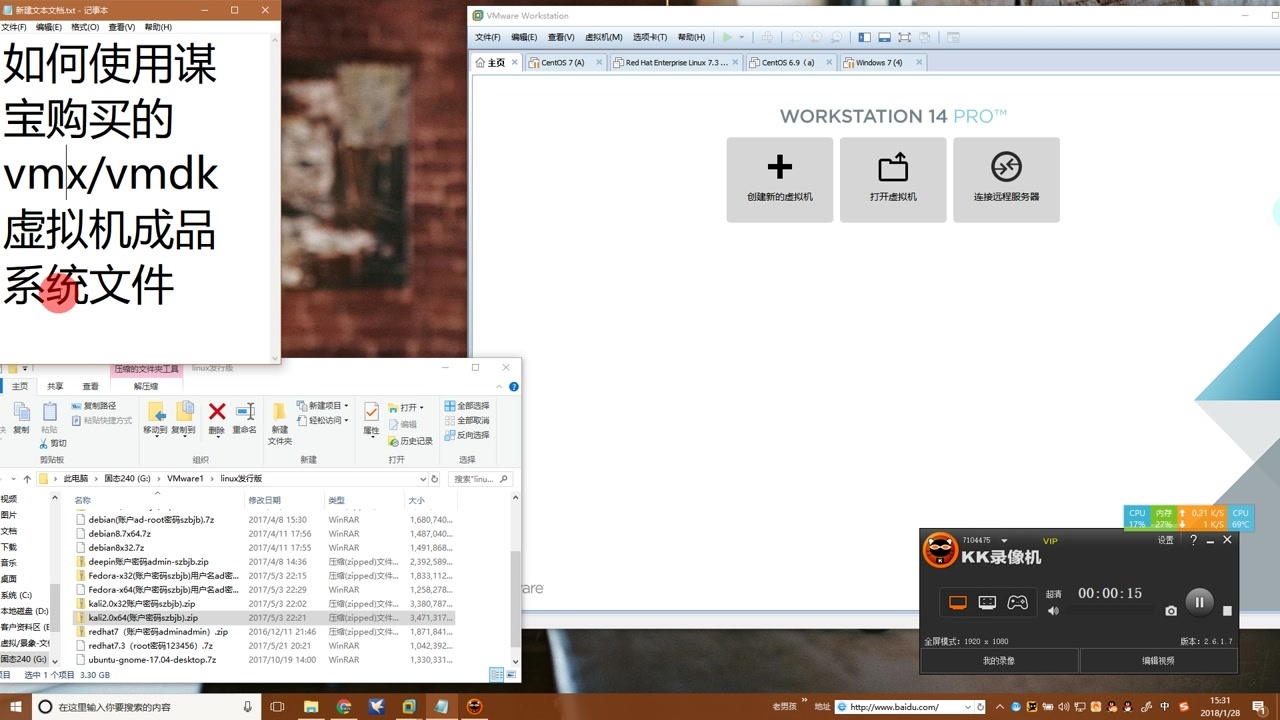
Task: Select KK recorder region capture mode icon
Action: (x=987, y=602)
